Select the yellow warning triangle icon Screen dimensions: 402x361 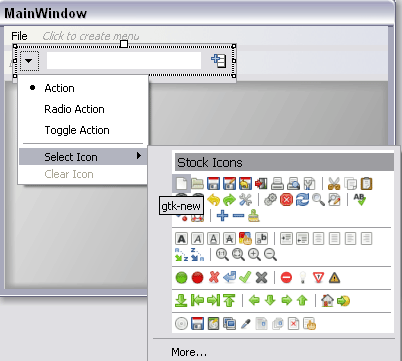tap(334, 278)
